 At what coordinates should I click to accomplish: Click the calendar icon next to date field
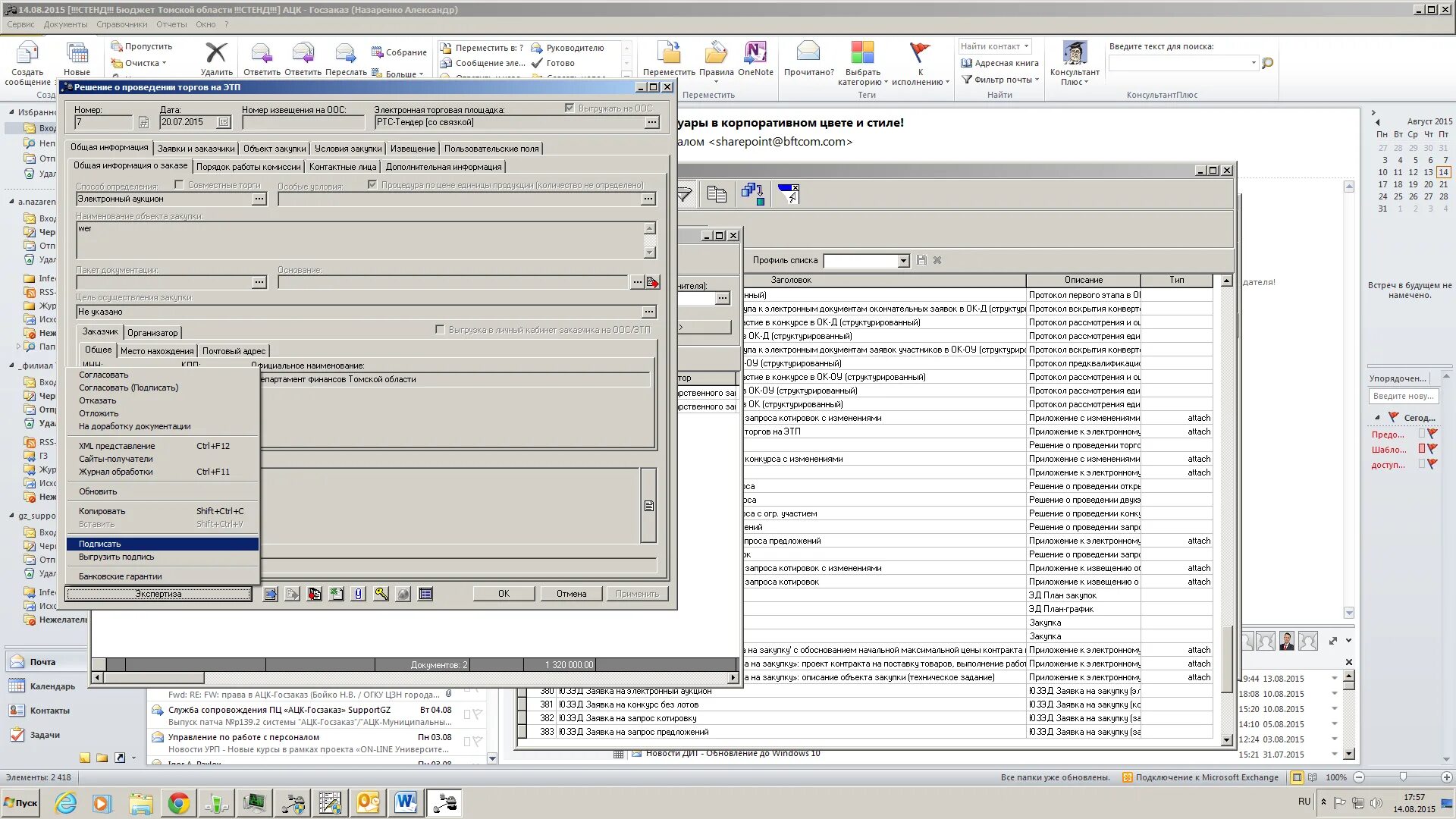point(224,122)
